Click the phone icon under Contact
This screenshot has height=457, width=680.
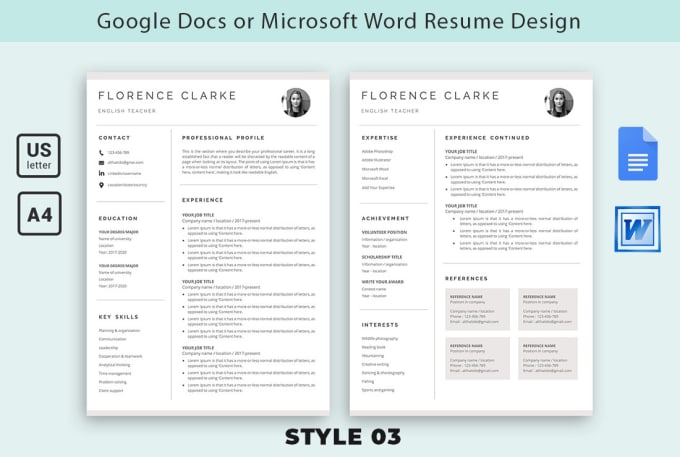pos(101,153)
